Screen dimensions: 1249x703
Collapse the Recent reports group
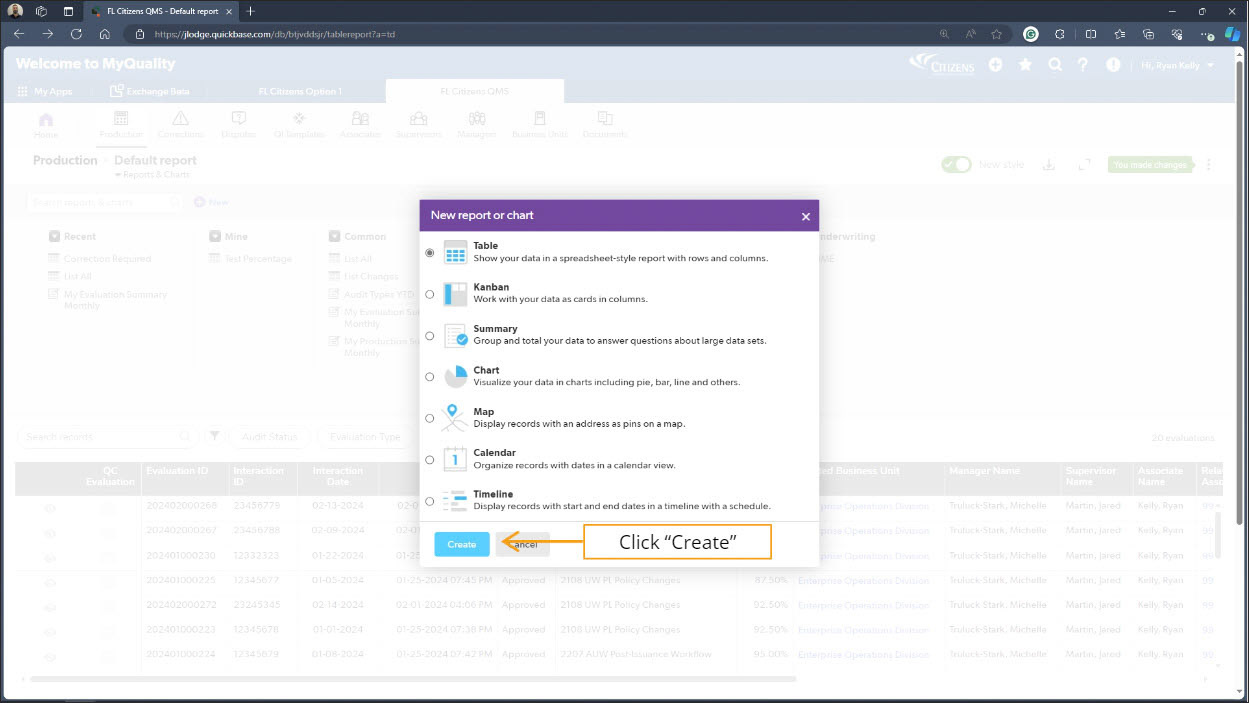(54, 237)
